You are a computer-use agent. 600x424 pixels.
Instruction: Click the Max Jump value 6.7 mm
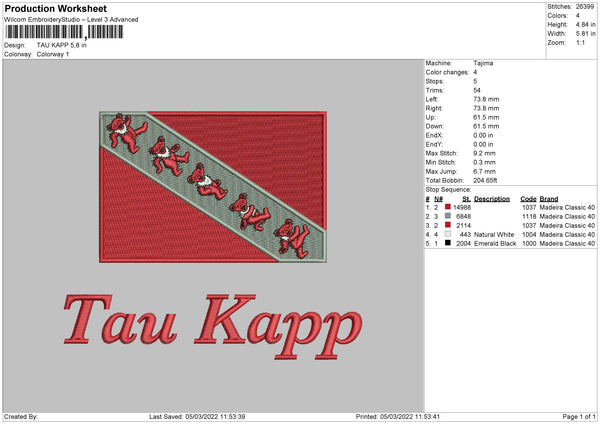[x=484, y=171]
